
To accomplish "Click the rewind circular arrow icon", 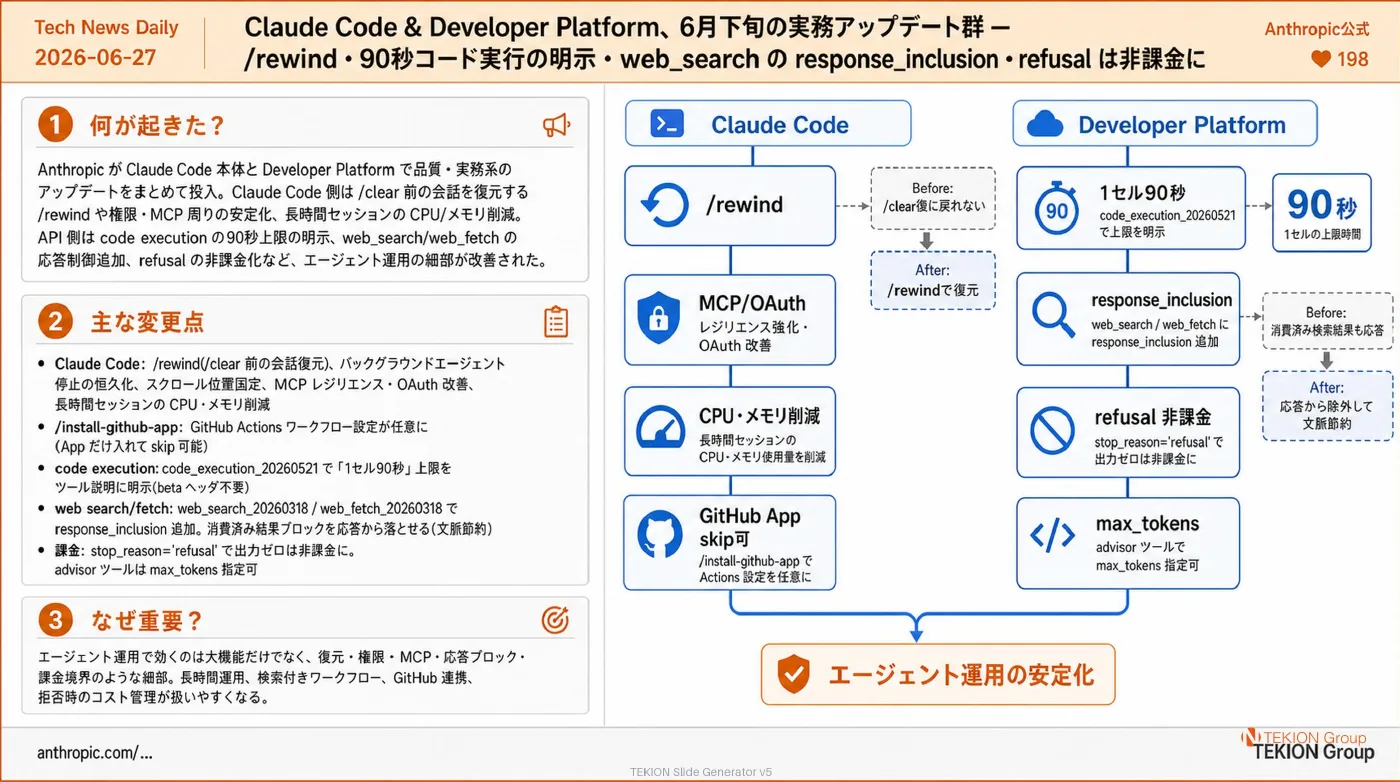I will point(665,206).
